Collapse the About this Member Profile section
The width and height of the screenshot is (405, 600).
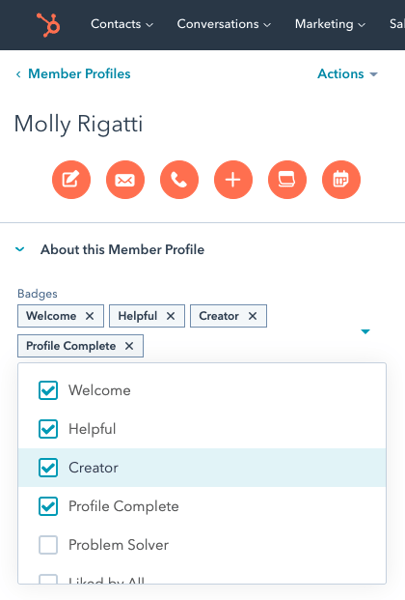point(20,249)
